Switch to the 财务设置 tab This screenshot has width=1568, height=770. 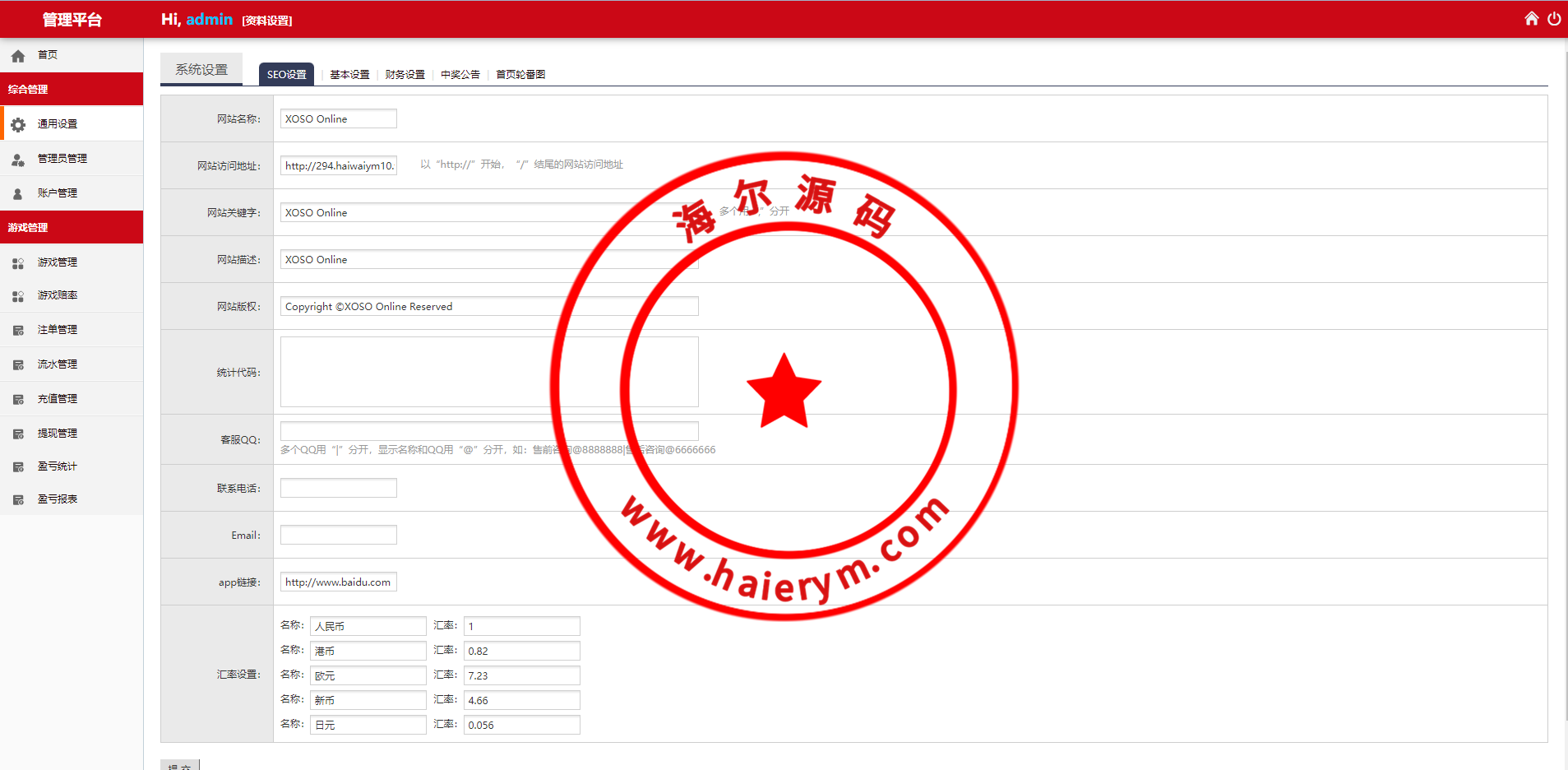click(404, 74)
